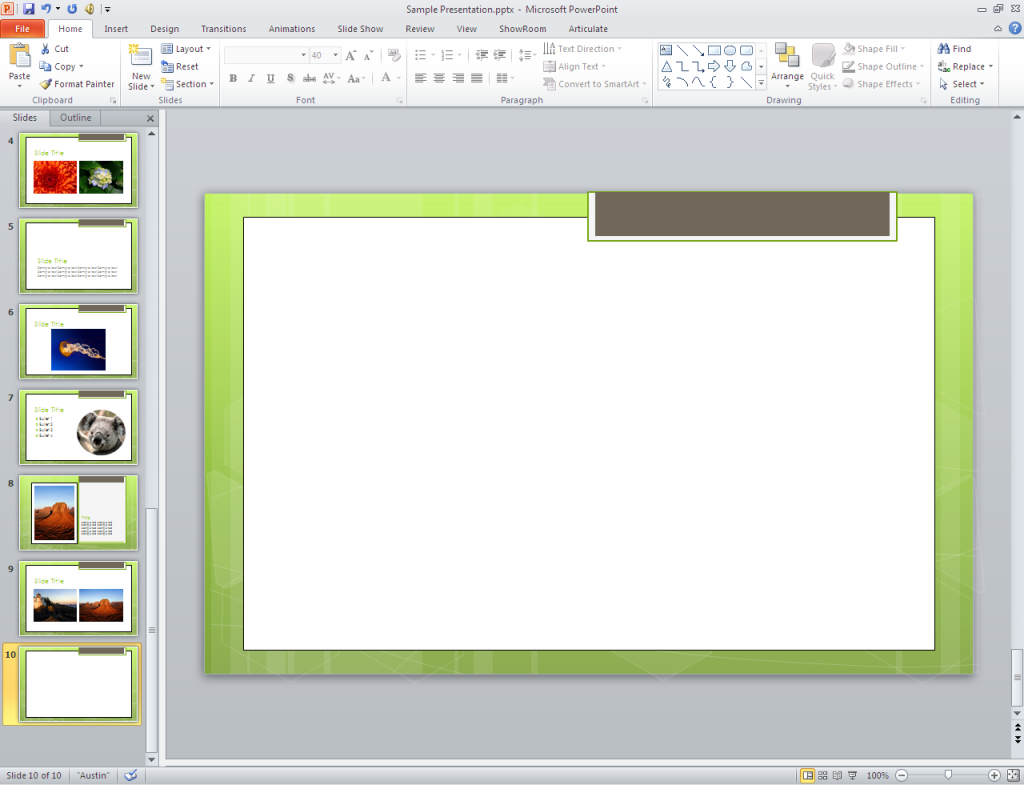This screenshot has height=785, width=1024.
Task: Select slide 6 jellyfish thumbnail
Action: click(78, 341)
